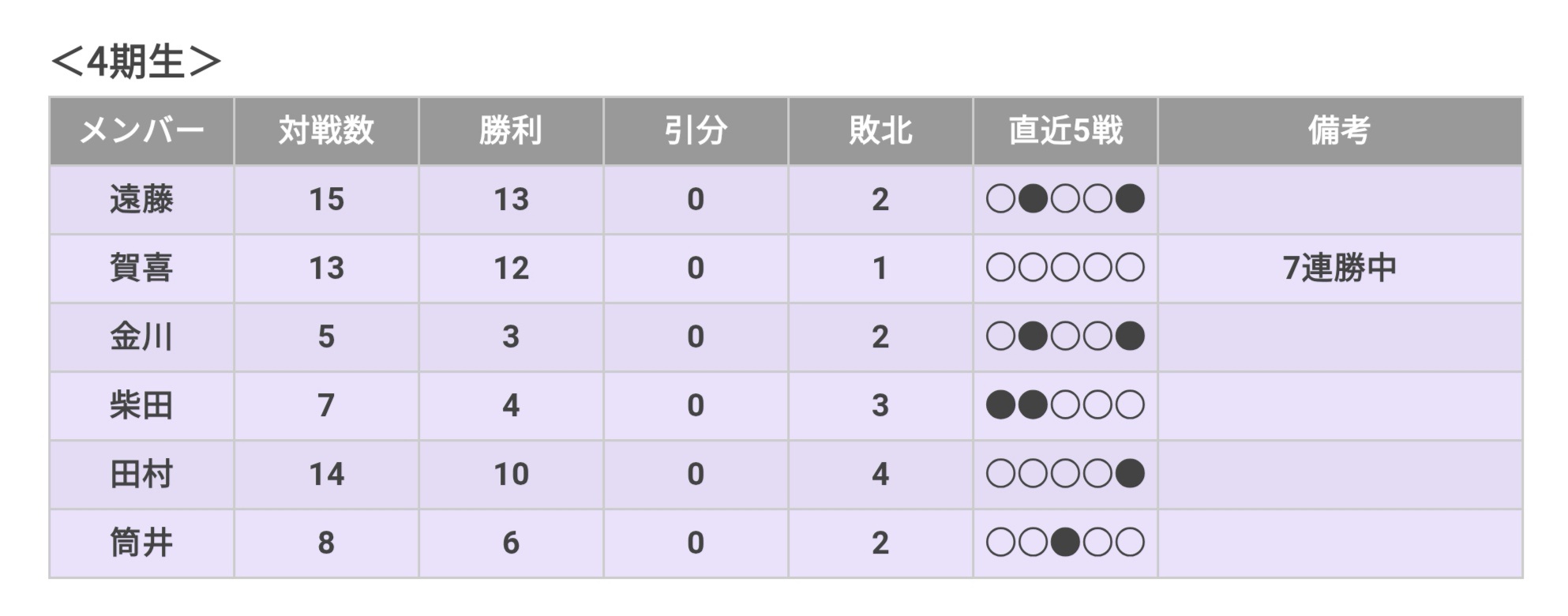The height and width of the screenshot is (616, 1568).
Task: Click the メンバー column header
Action: 141,131
